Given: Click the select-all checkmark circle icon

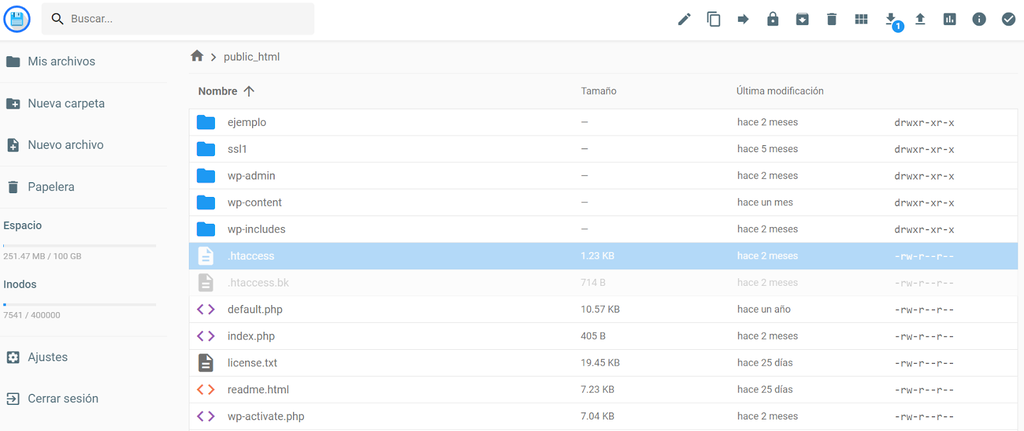Looking at the screenshot, I should pyautogui.click(x=1008, y=19).
